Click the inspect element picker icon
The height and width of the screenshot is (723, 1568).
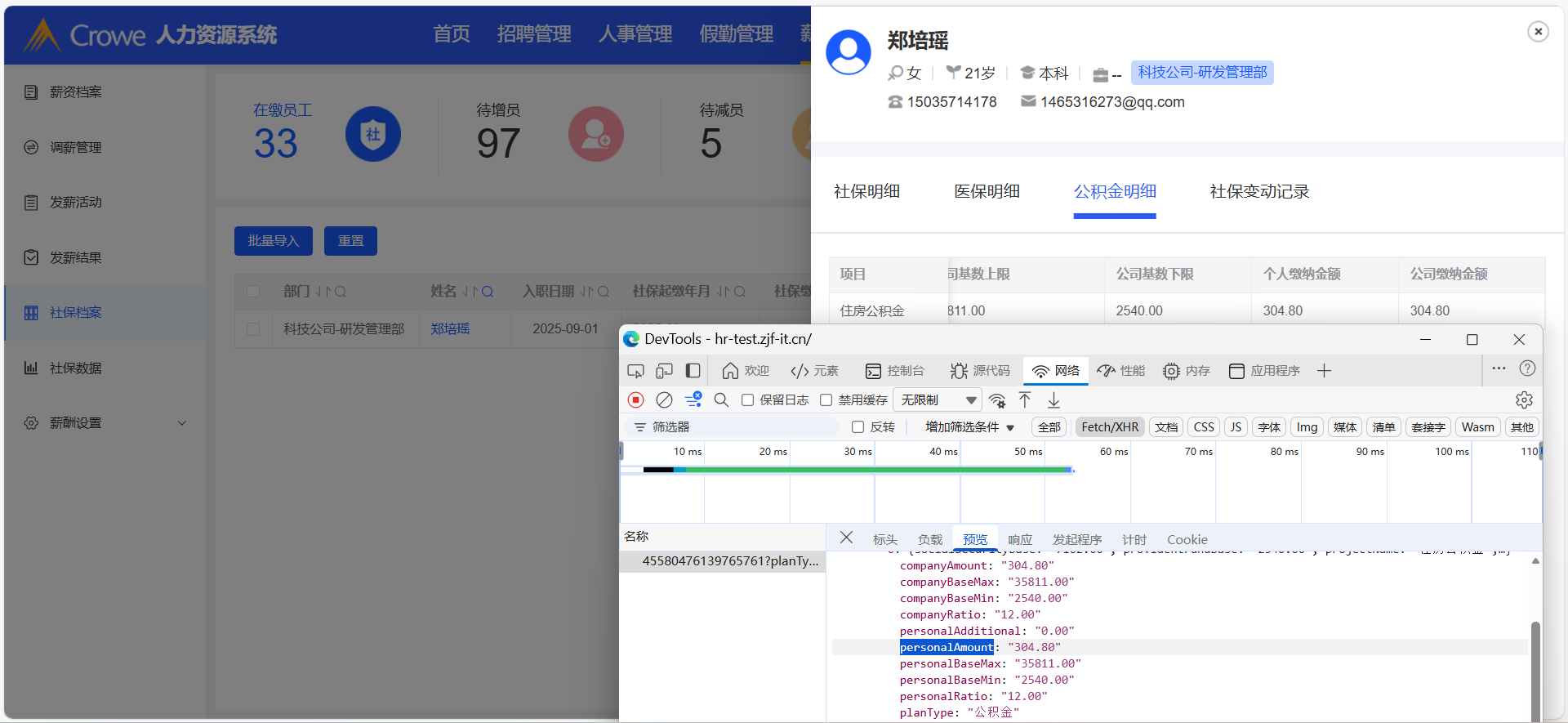635,371
